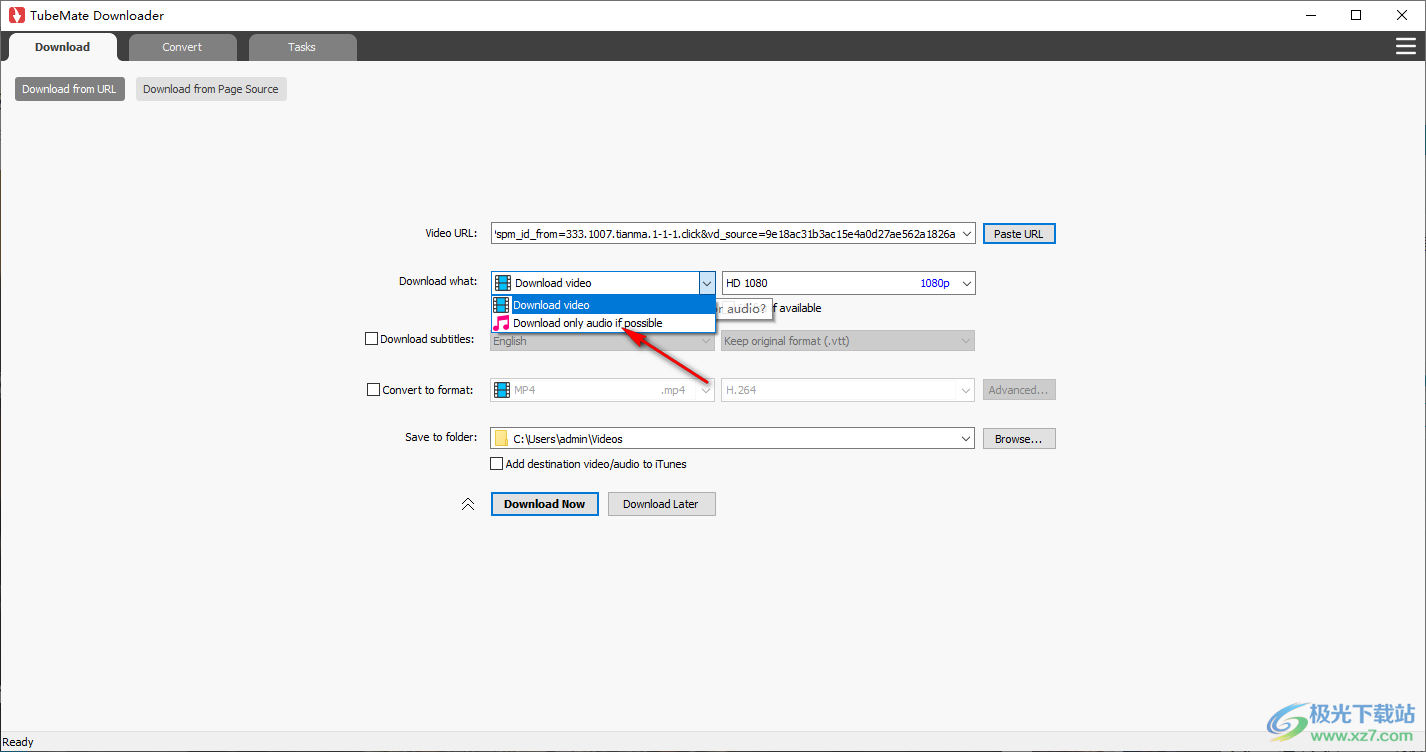This screenshot has width=1426, height=752.
Task: Select Download video in the dropdown list
Action: coord(603,305)
